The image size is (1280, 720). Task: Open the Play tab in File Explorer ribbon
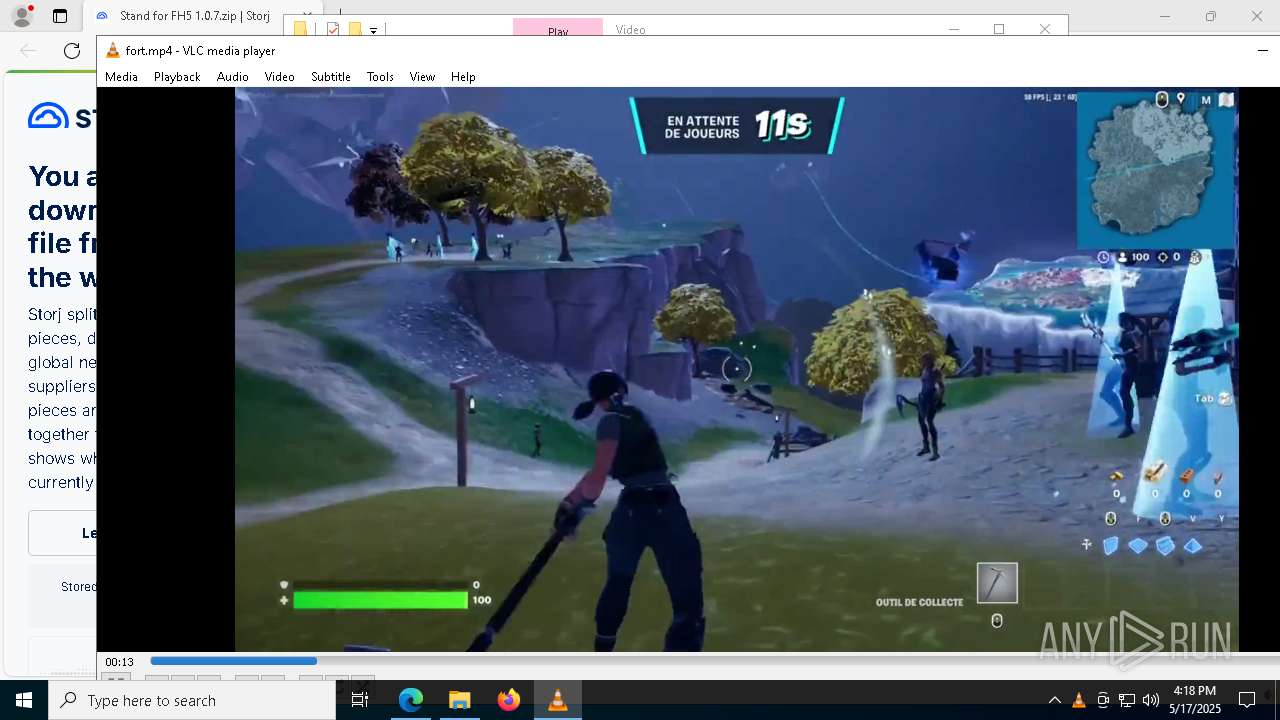pos(558,30)
